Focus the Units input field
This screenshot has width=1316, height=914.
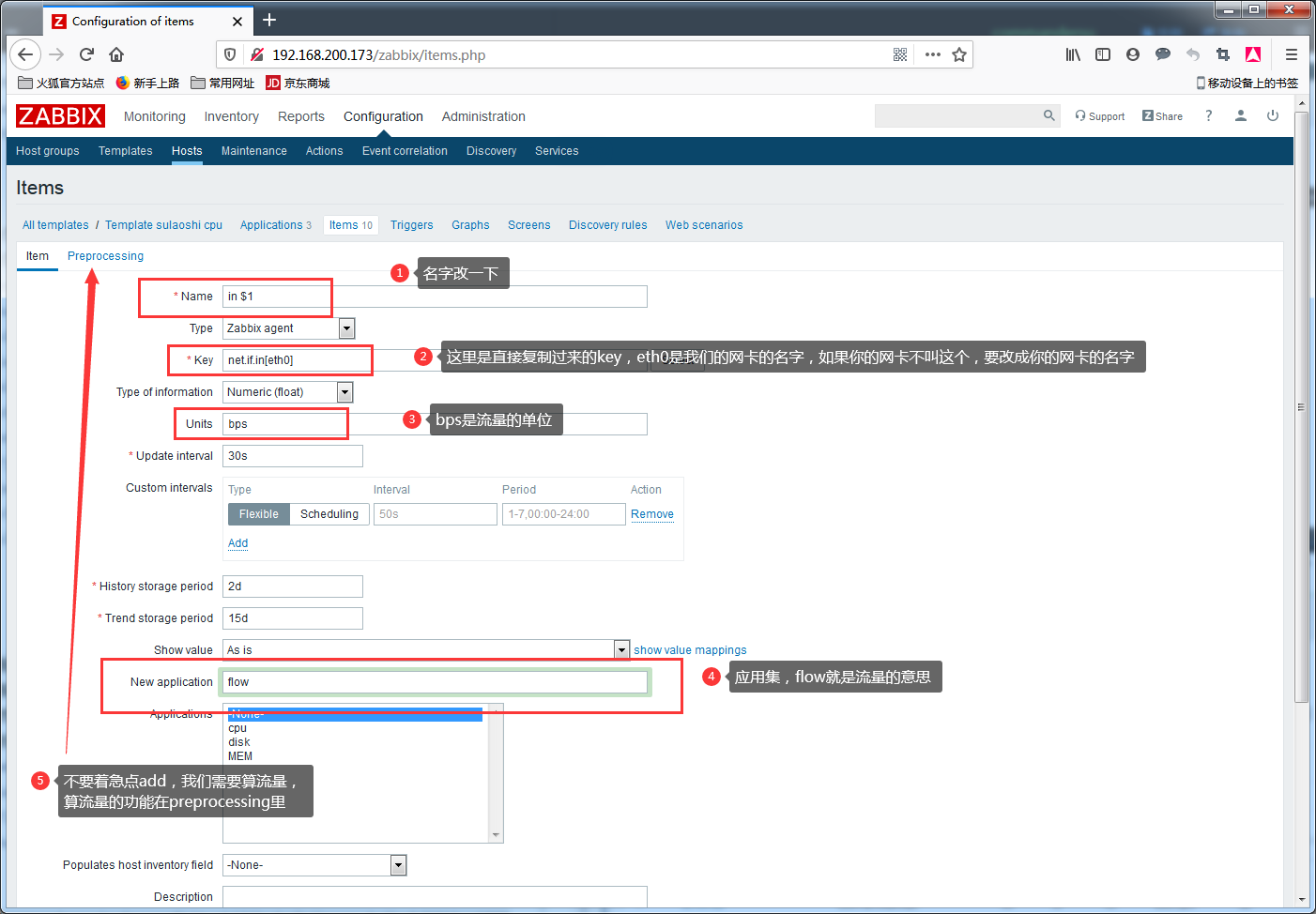[x=435, y=424]
